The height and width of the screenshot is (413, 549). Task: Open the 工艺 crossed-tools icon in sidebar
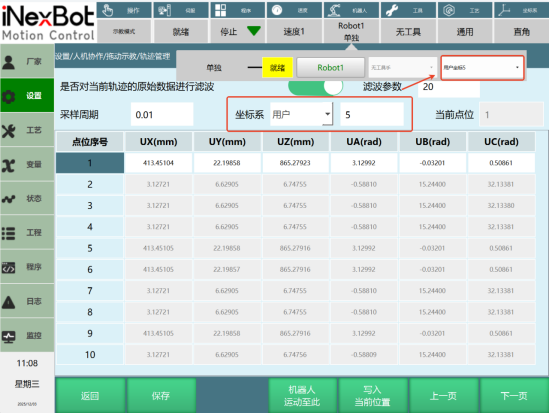click(9, 131)
